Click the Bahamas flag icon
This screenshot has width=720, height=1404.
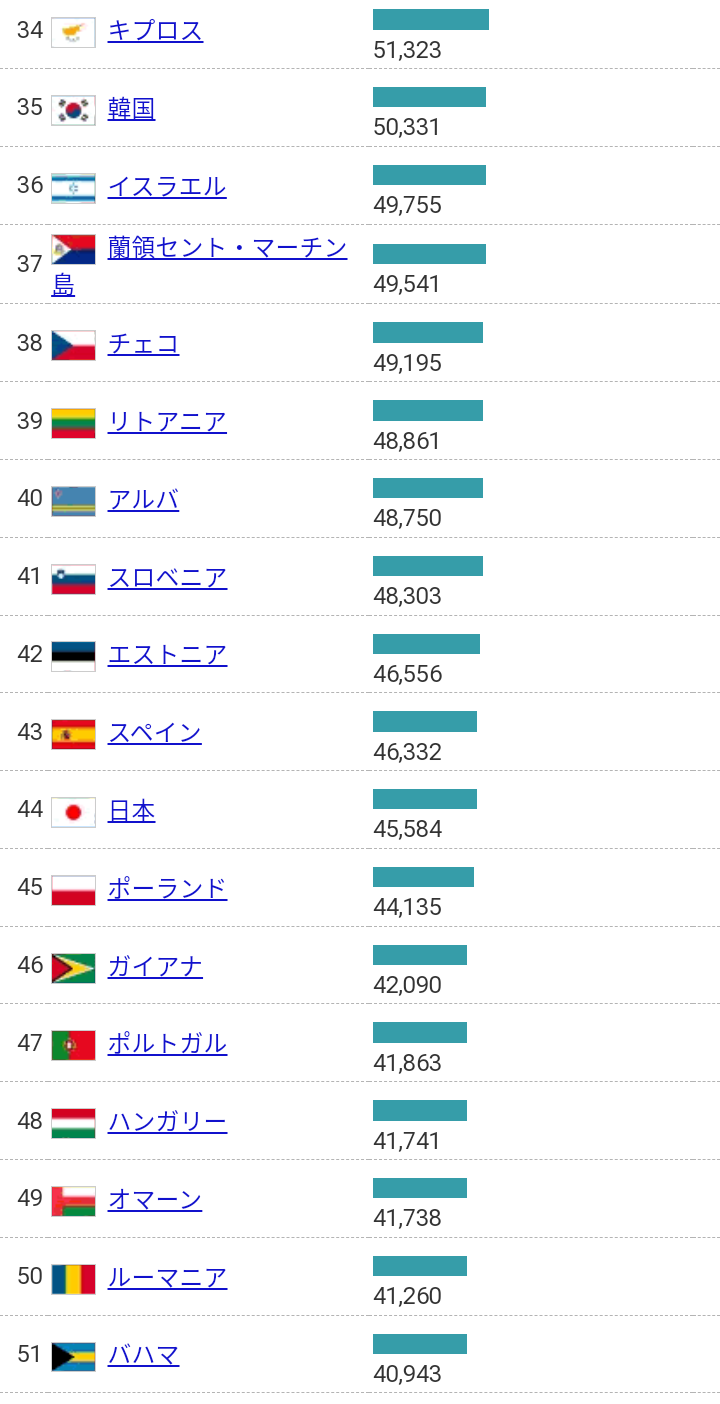[x=73, y=1357]
